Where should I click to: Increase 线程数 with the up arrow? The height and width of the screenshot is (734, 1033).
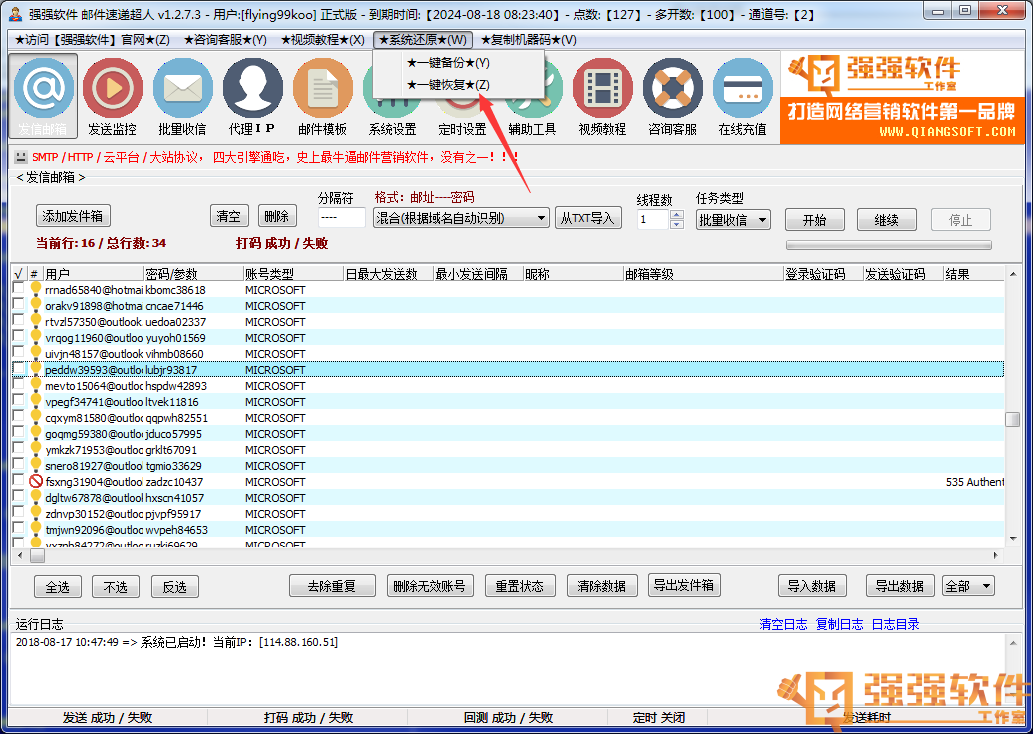pyautogui.click(x=677, y=215)
